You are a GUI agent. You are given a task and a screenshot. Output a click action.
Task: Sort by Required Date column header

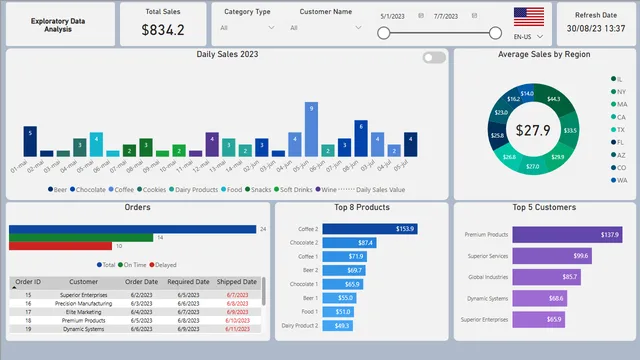(x=188, y=282)
